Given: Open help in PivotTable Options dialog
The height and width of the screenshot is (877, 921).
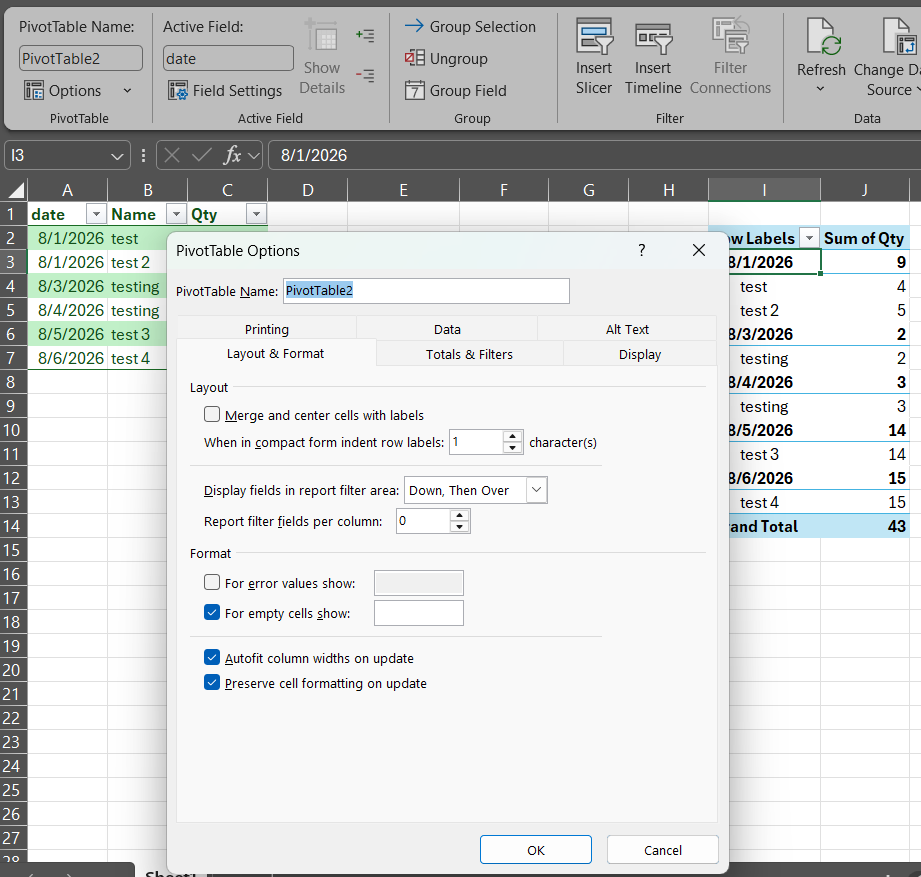Looking at the screenshot, I should [641, 250].
